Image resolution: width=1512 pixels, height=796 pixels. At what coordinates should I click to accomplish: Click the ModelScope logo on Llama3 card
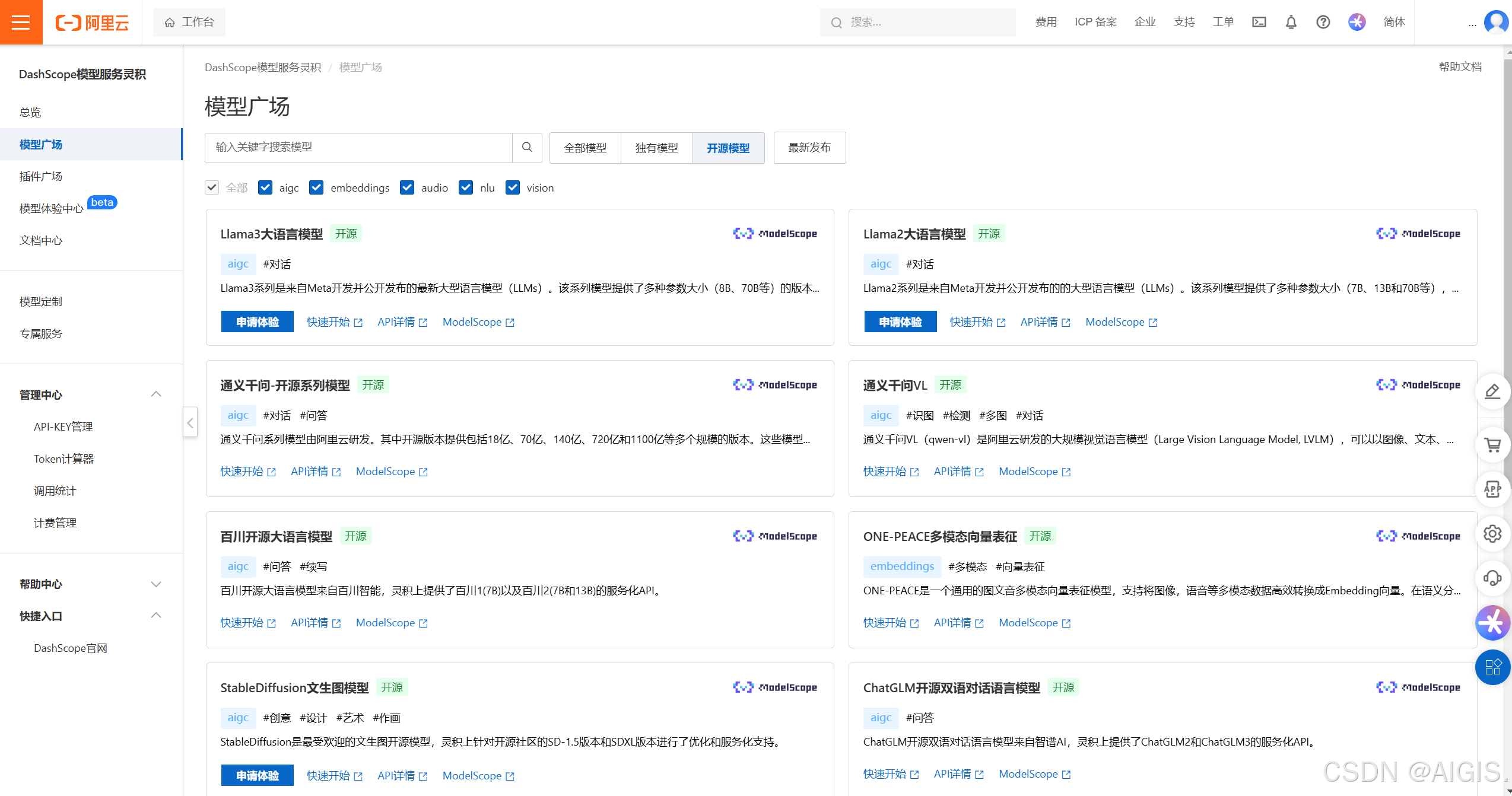point(775,234)
